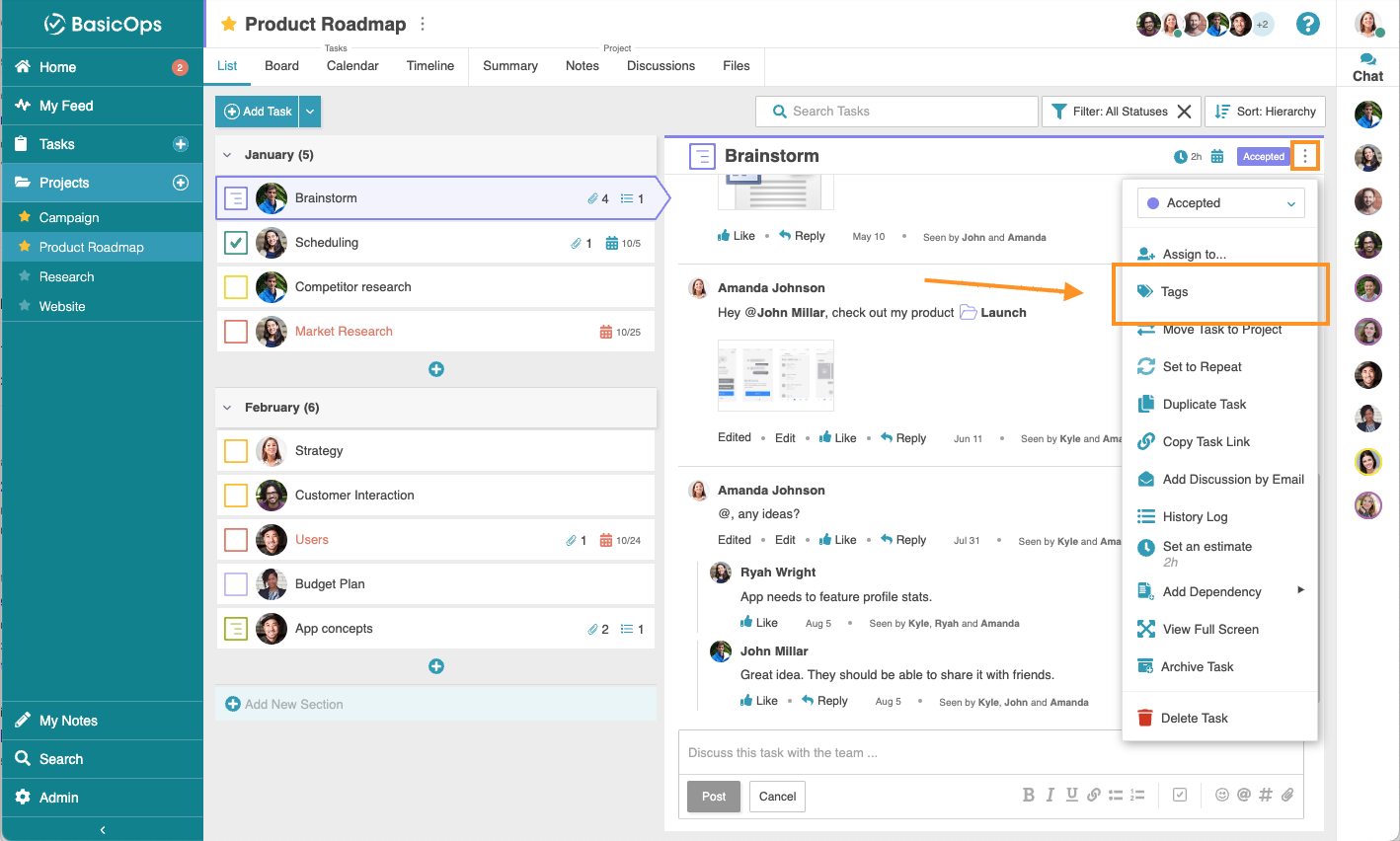Click the Post button
Image resolution: width=1400 pixels, height=841 pixels.
tap(714, 797)
